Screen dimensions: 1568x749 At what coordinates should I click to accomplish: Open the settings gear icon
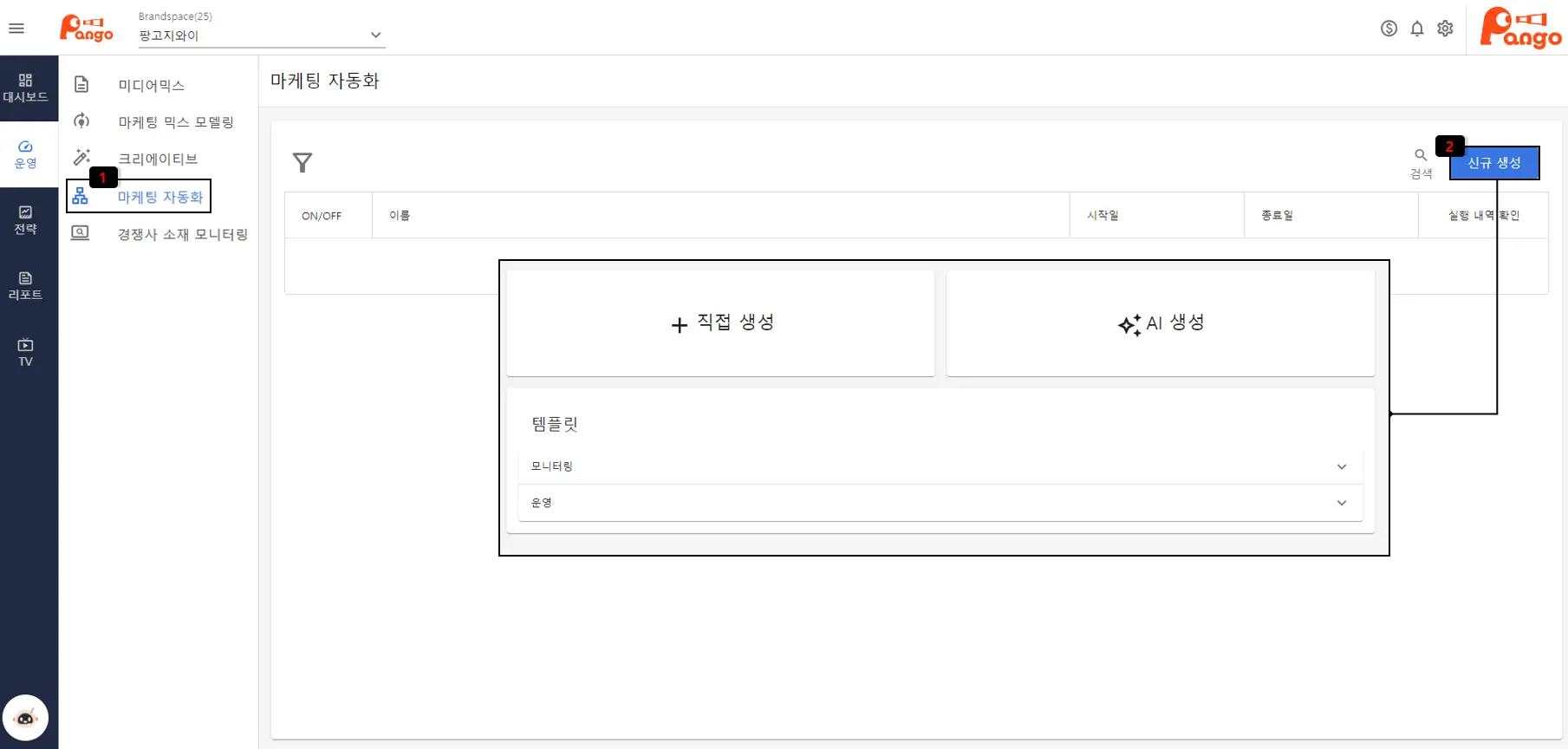tap(1445, 29)
